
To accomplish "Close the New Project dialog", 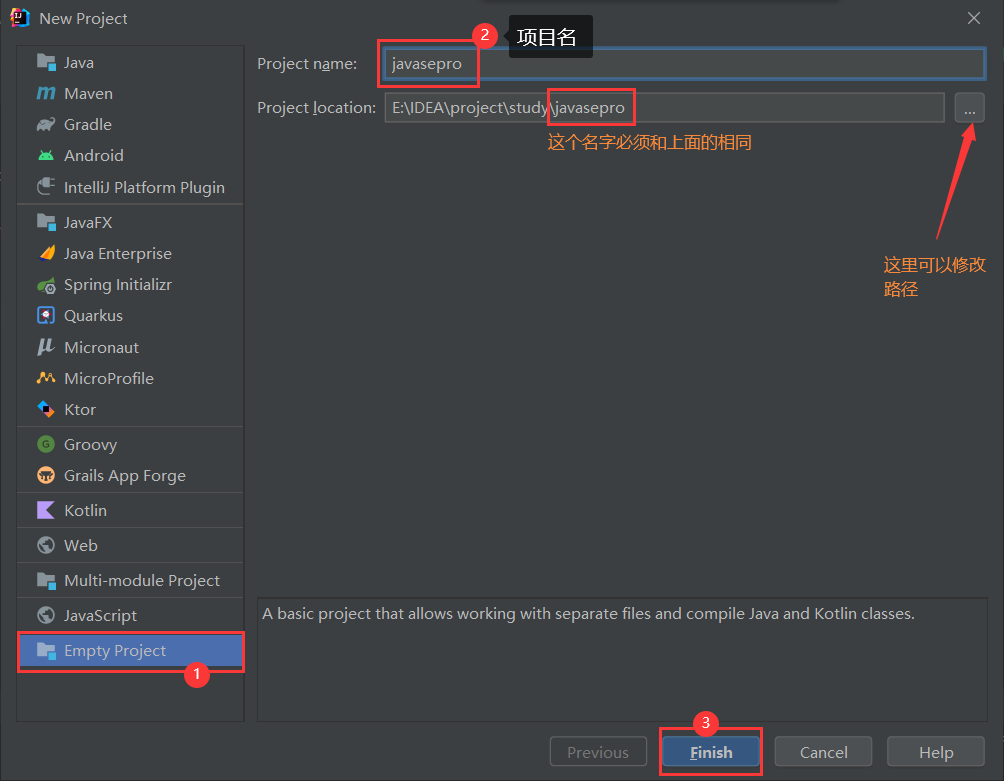I will click(974, 18).
